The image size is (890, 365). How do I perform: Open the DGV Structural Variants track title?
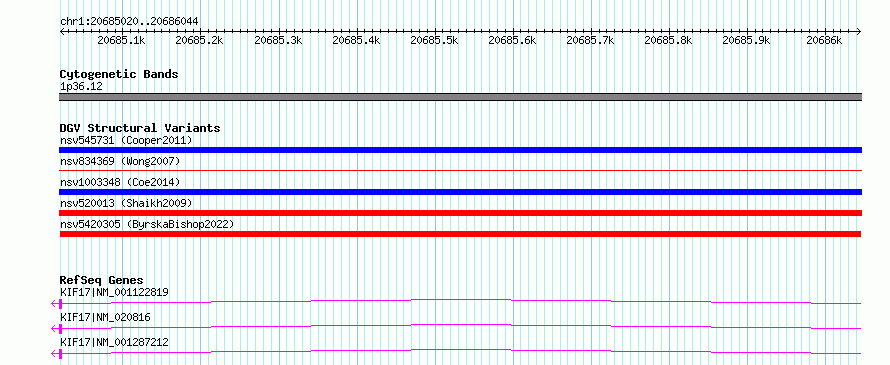[x=140, y=128]
